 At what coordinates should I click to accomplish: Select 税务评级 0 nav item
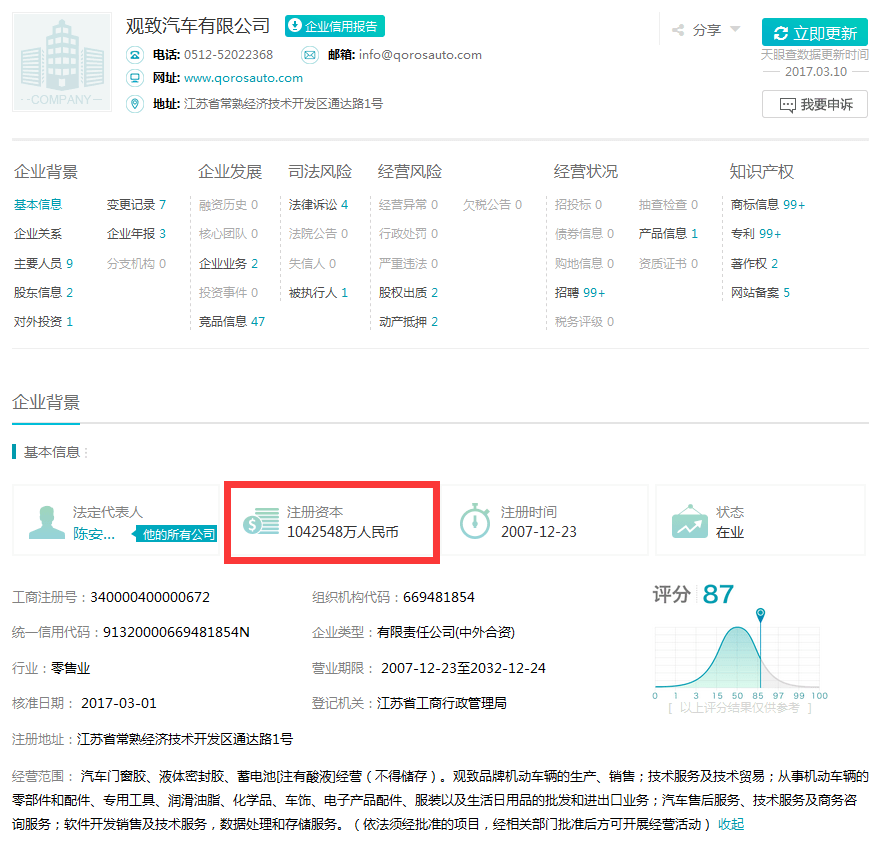tap(584, 322)
